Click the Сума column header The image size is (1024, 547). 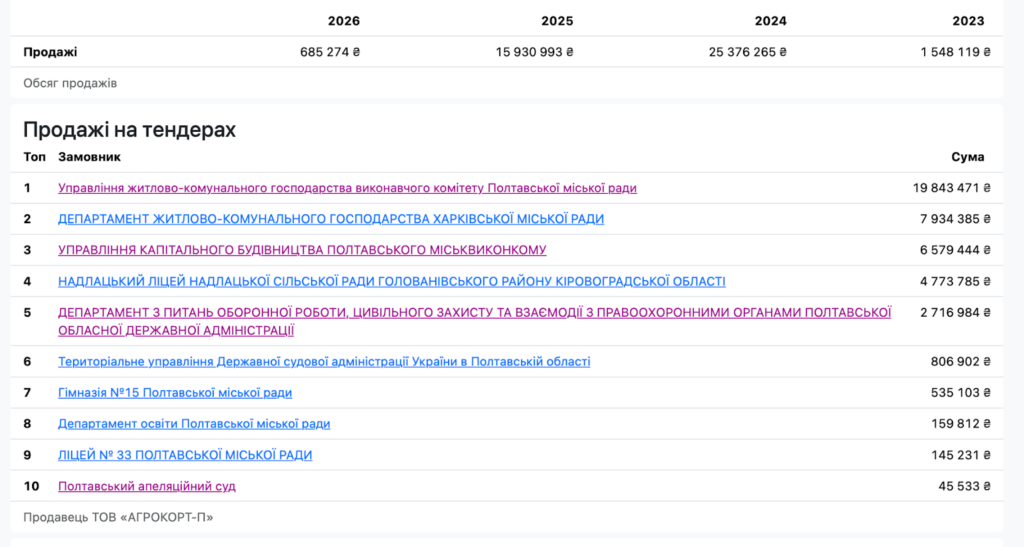(x=967, y=157)
